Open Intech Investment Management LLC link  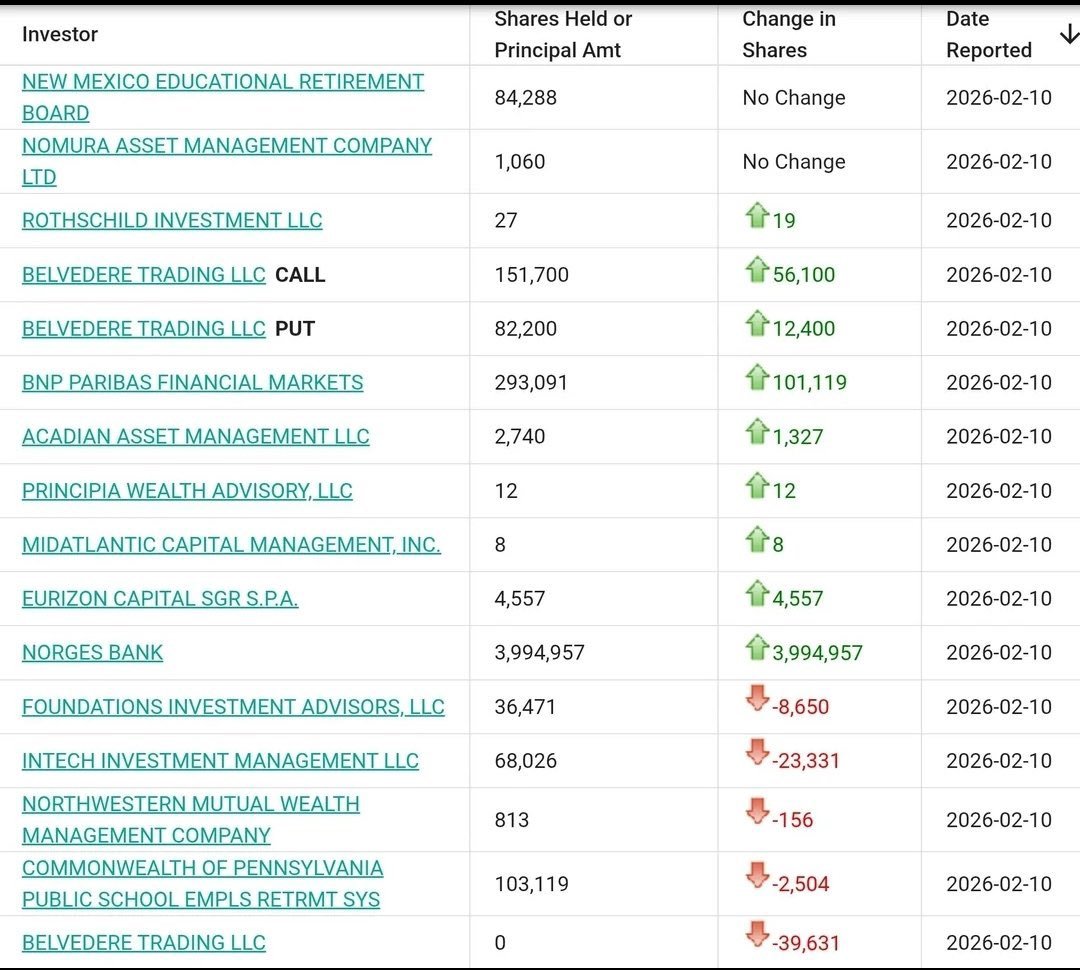[x=220, y=761]
